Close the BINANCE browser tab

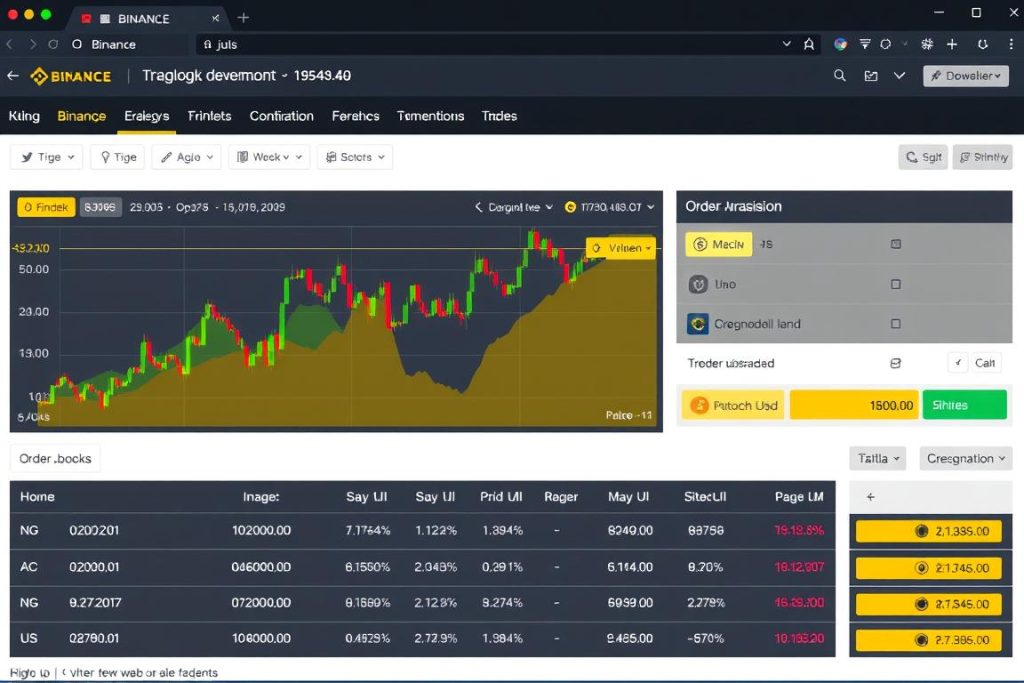pos(216,18)
